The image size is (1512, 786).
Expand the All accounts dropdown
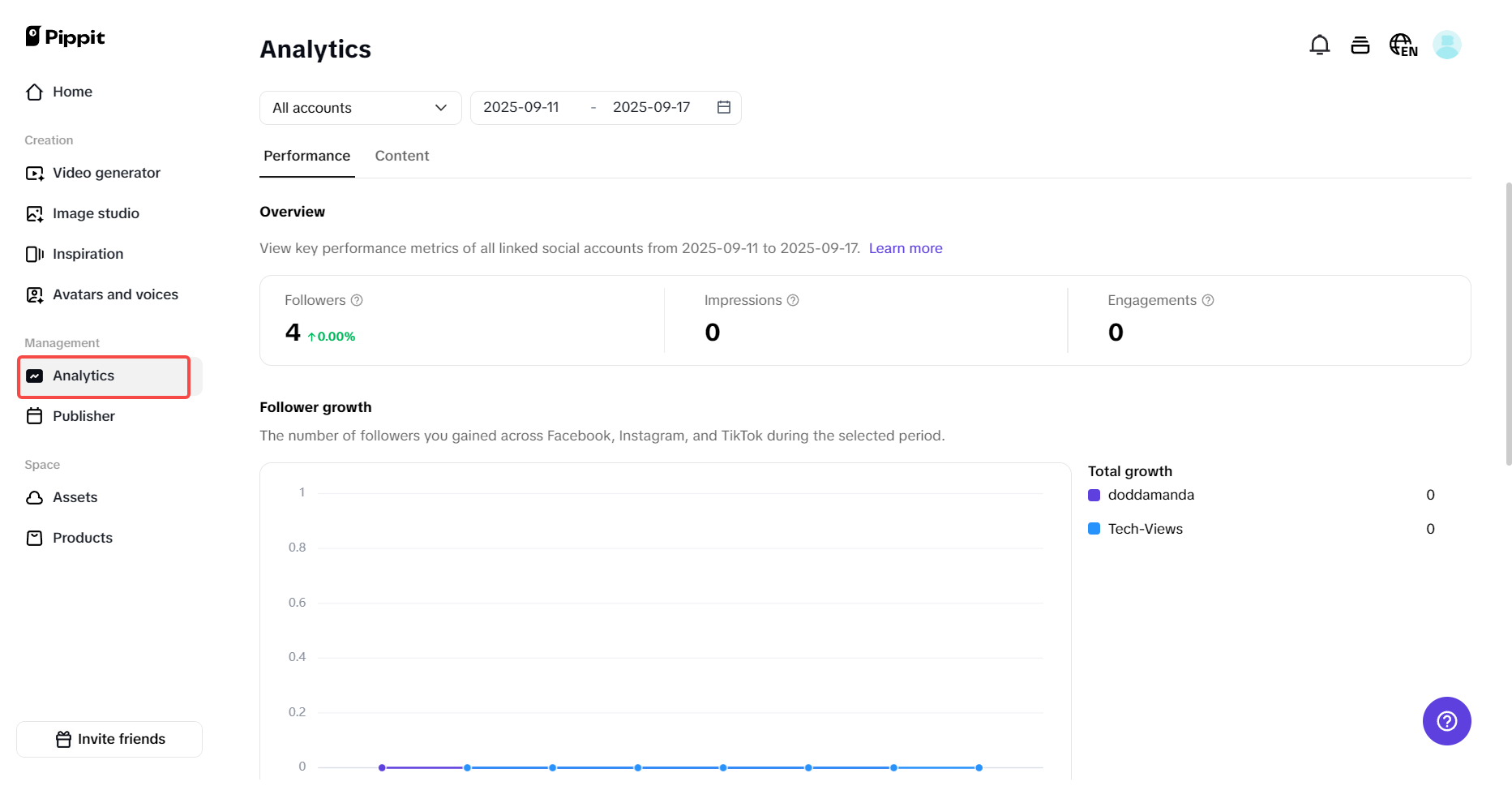click(360, 108)
